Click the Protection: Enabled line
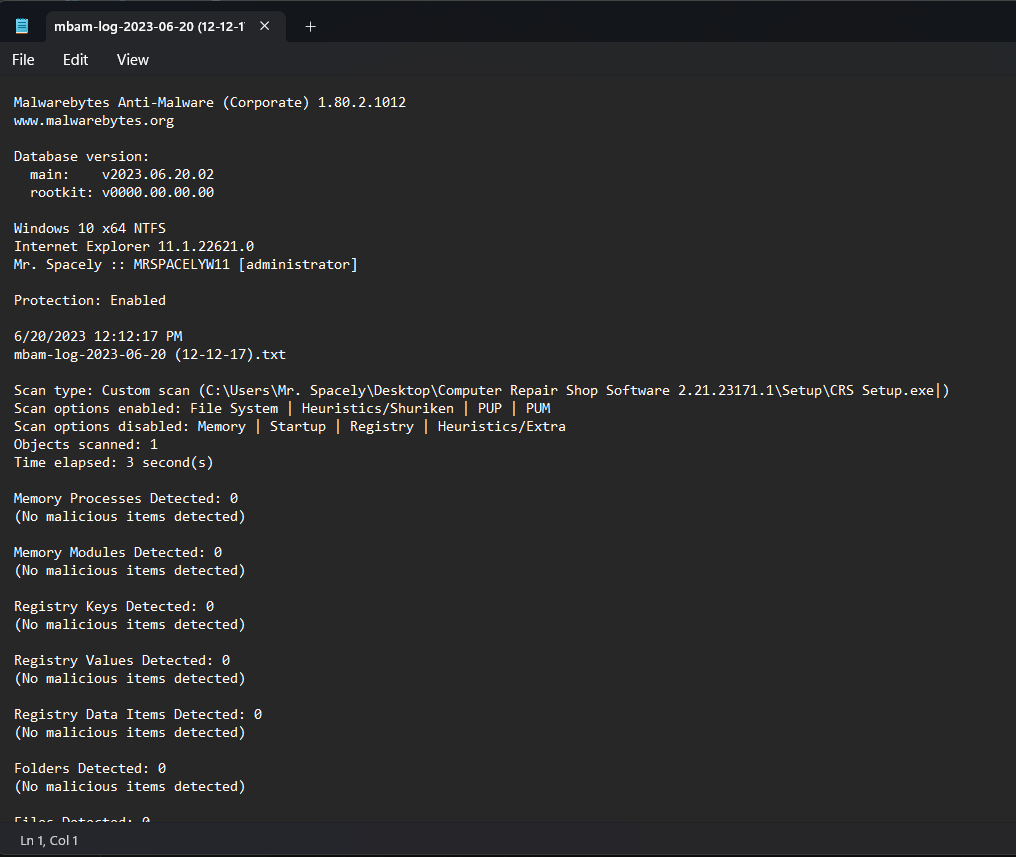This screenshot has height=857, width=1016. click(x=90, y=301)
